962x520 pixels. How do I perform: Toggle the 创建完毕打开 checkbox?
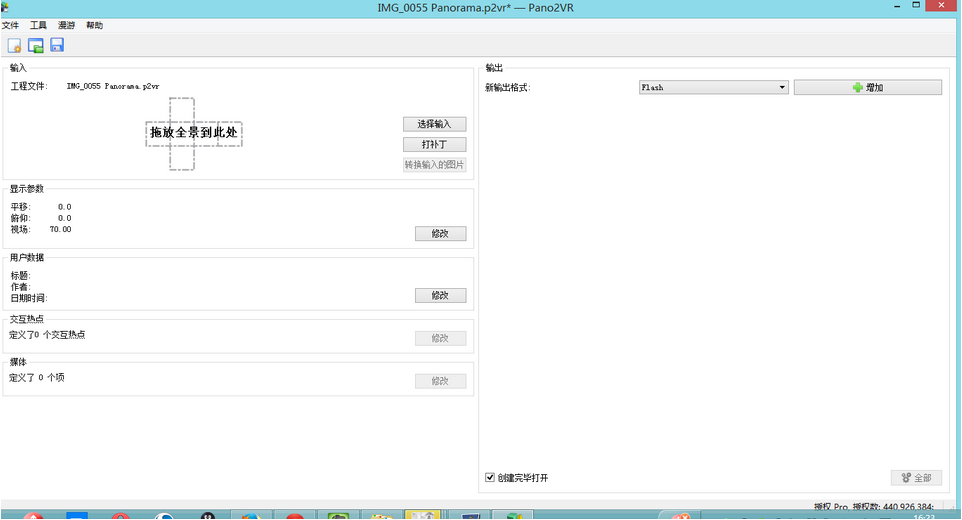[490, 478]
